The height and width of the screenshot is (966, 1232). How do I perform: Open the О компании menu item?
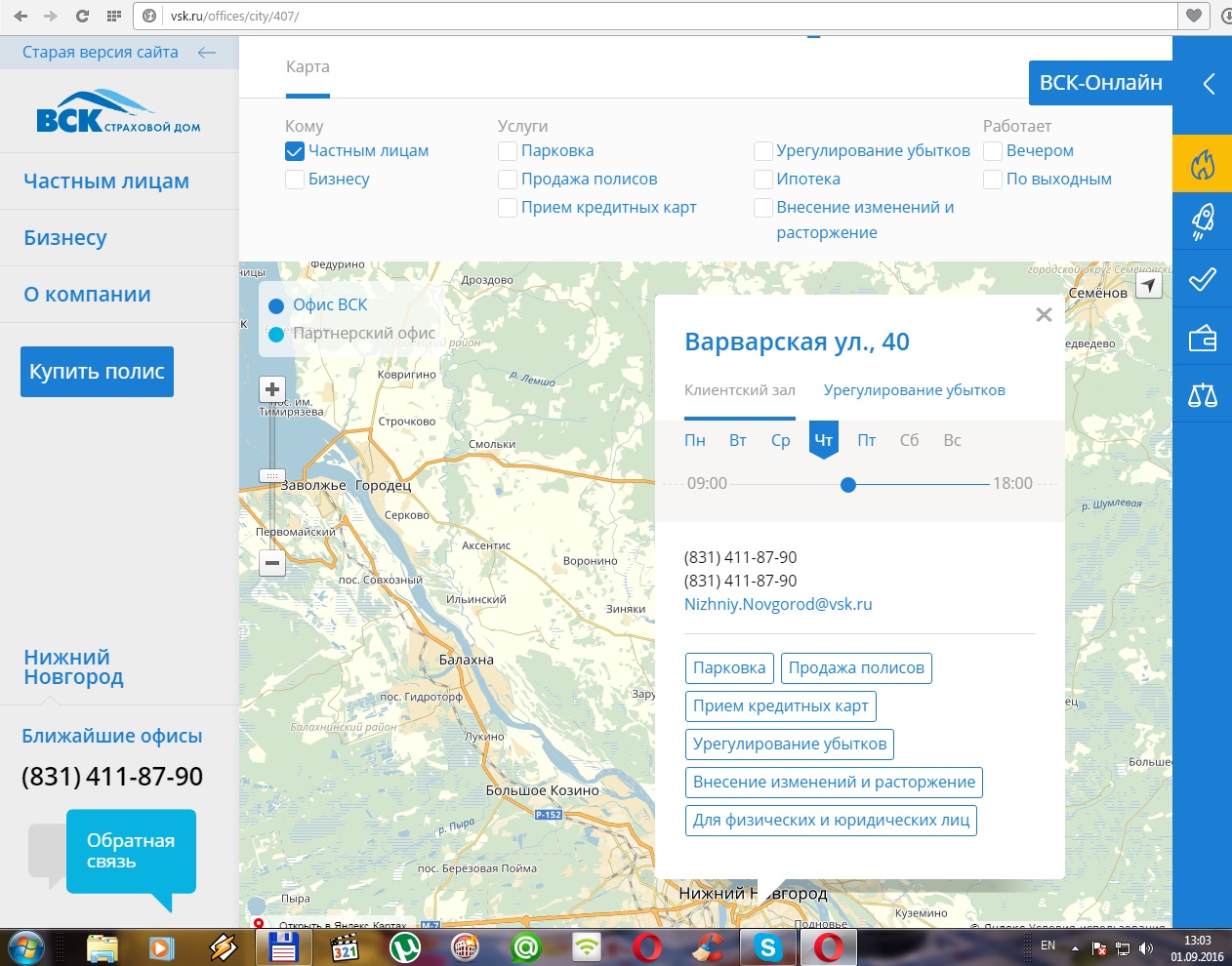coord(87,295)
